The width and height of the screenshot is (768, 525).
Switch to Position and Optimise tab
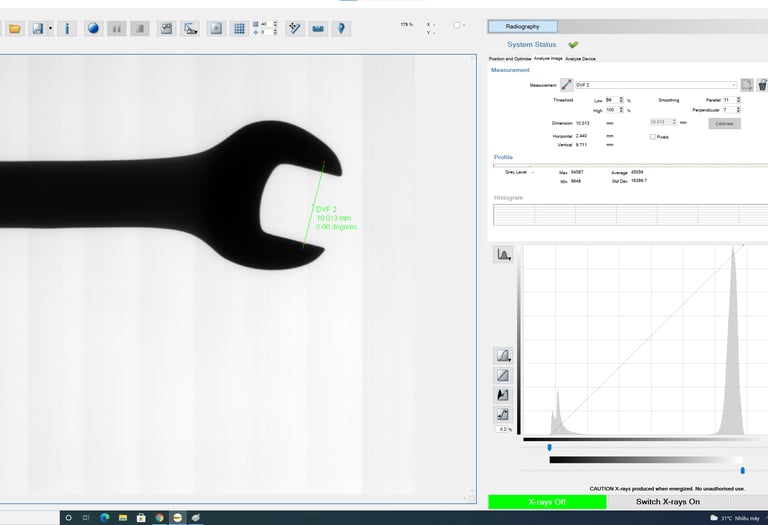click(509, 59)
